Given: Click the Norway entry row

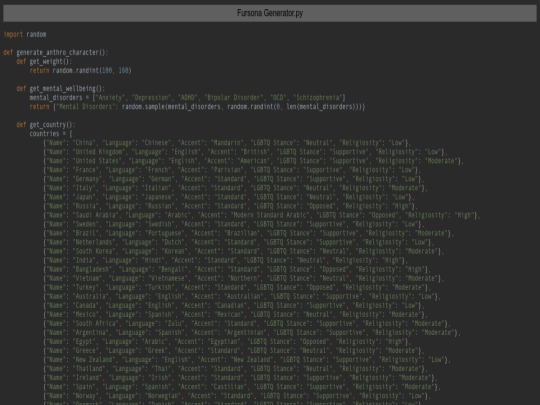Looking at the screenshot, I should tap(237, 396).
